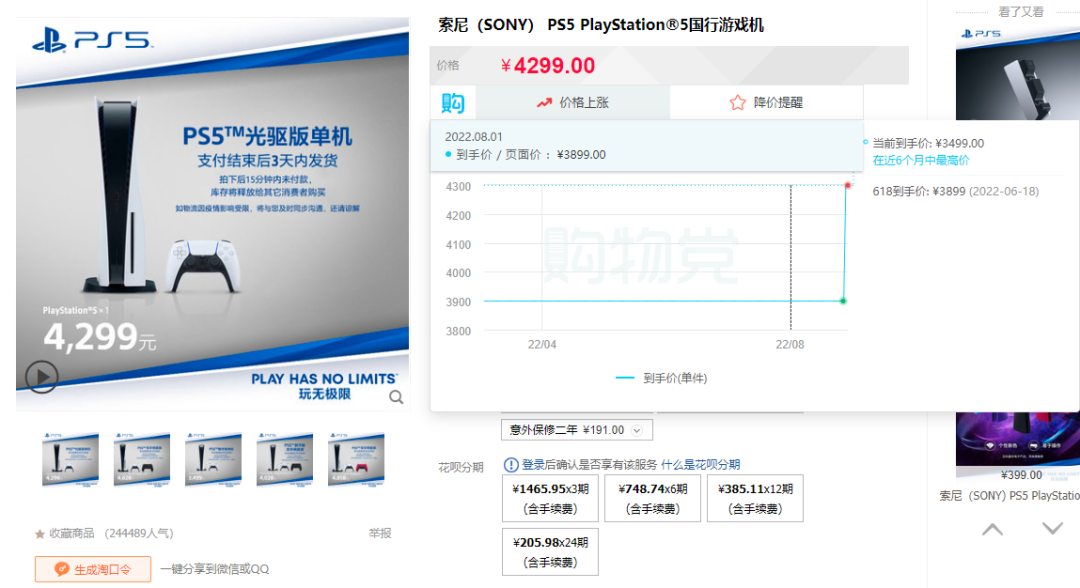Click the blue 购 shopping-party logo icon
Screen dimensions: 1080x588
[453, 103]
